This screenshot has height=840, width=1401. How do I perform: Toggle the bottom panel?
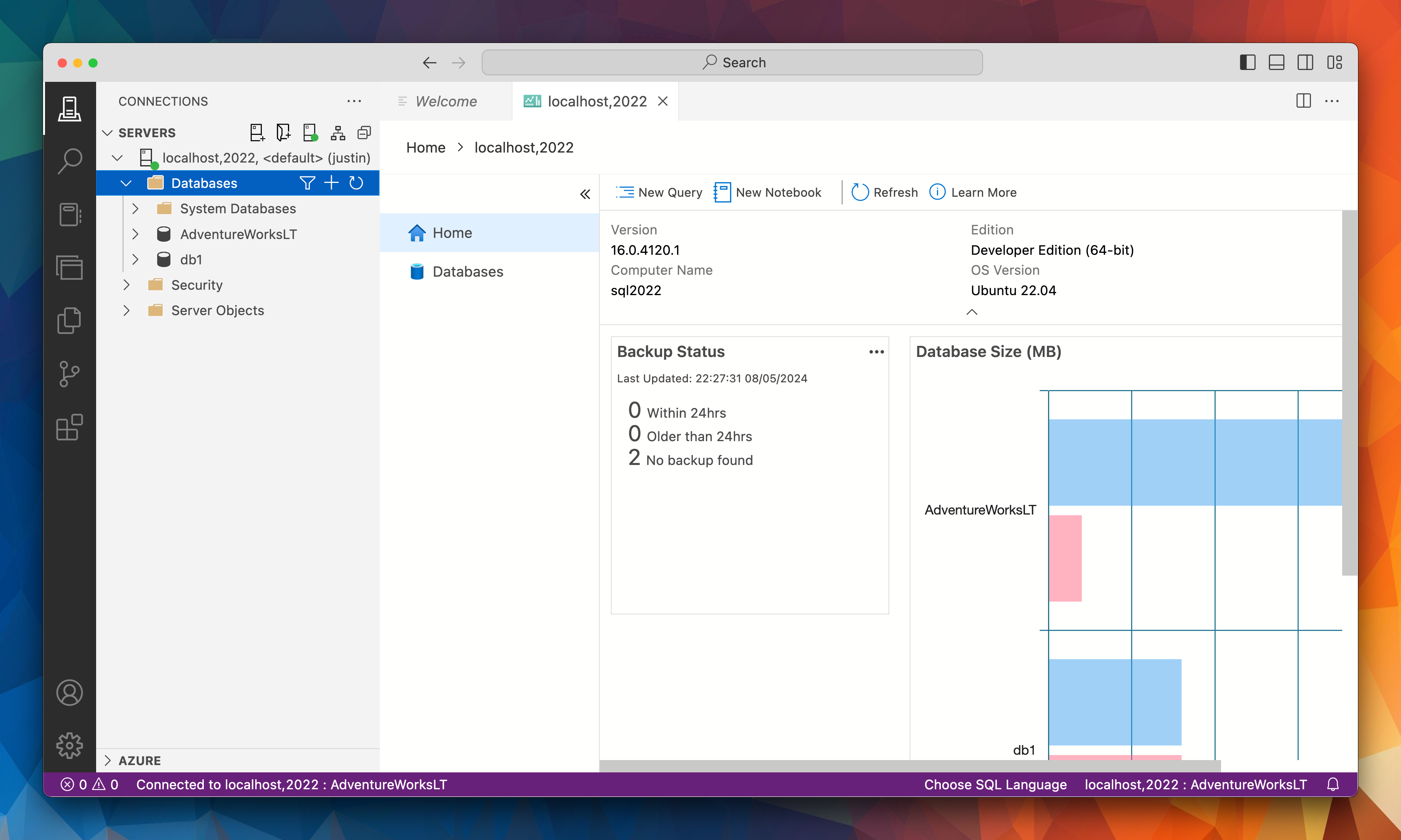tap(1276, 62)
